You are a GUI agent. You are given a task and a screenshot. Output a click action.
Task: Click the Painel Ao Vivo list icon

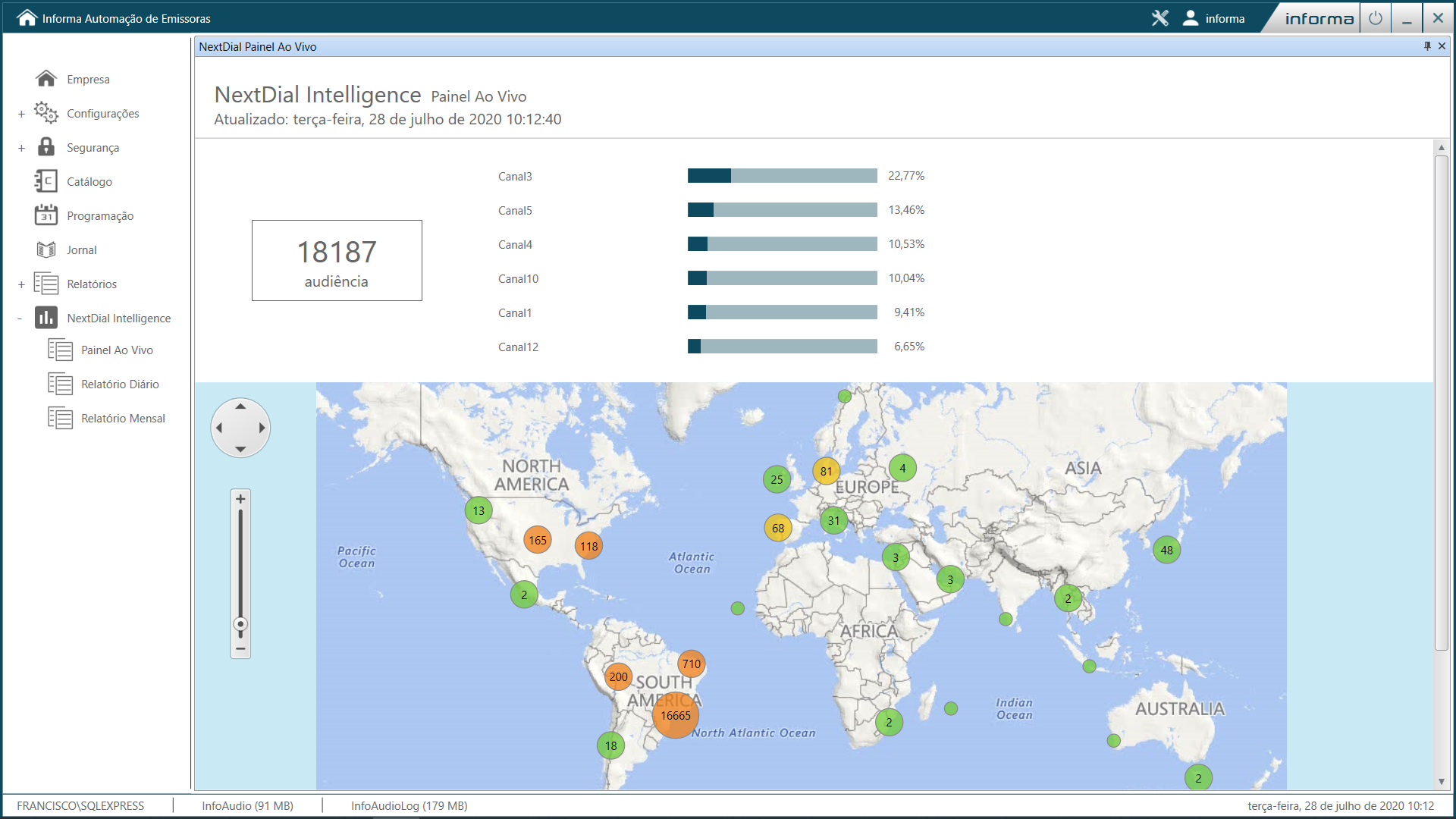pyautogui.click(x=61, y=350)
